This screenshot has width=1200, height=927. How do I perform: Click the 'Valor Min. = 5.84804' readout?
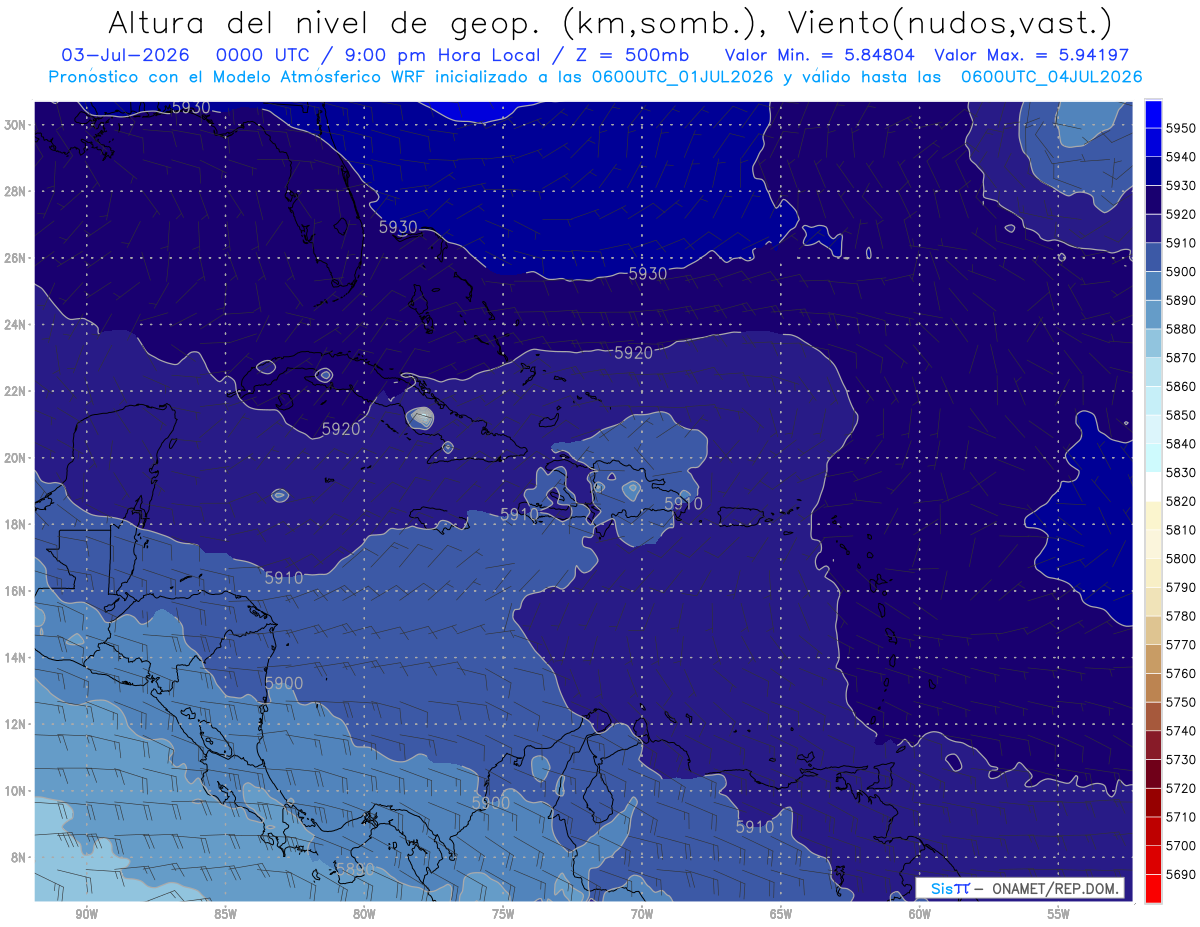[x=819, y=55]
